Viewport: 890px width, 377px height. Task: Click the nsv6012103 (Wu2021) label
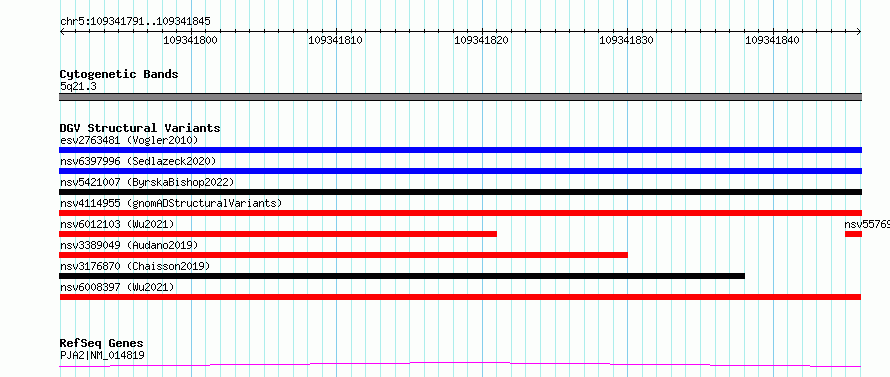click(x=117, y=224)
